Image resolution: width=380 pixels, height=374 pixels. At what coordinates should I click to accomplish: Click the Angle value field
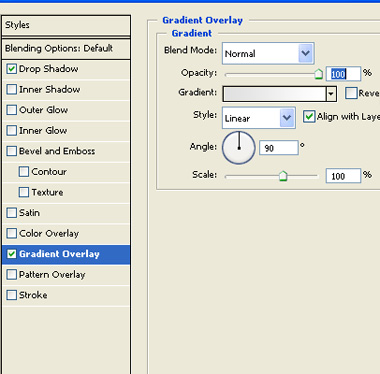(x=279, y=148)
